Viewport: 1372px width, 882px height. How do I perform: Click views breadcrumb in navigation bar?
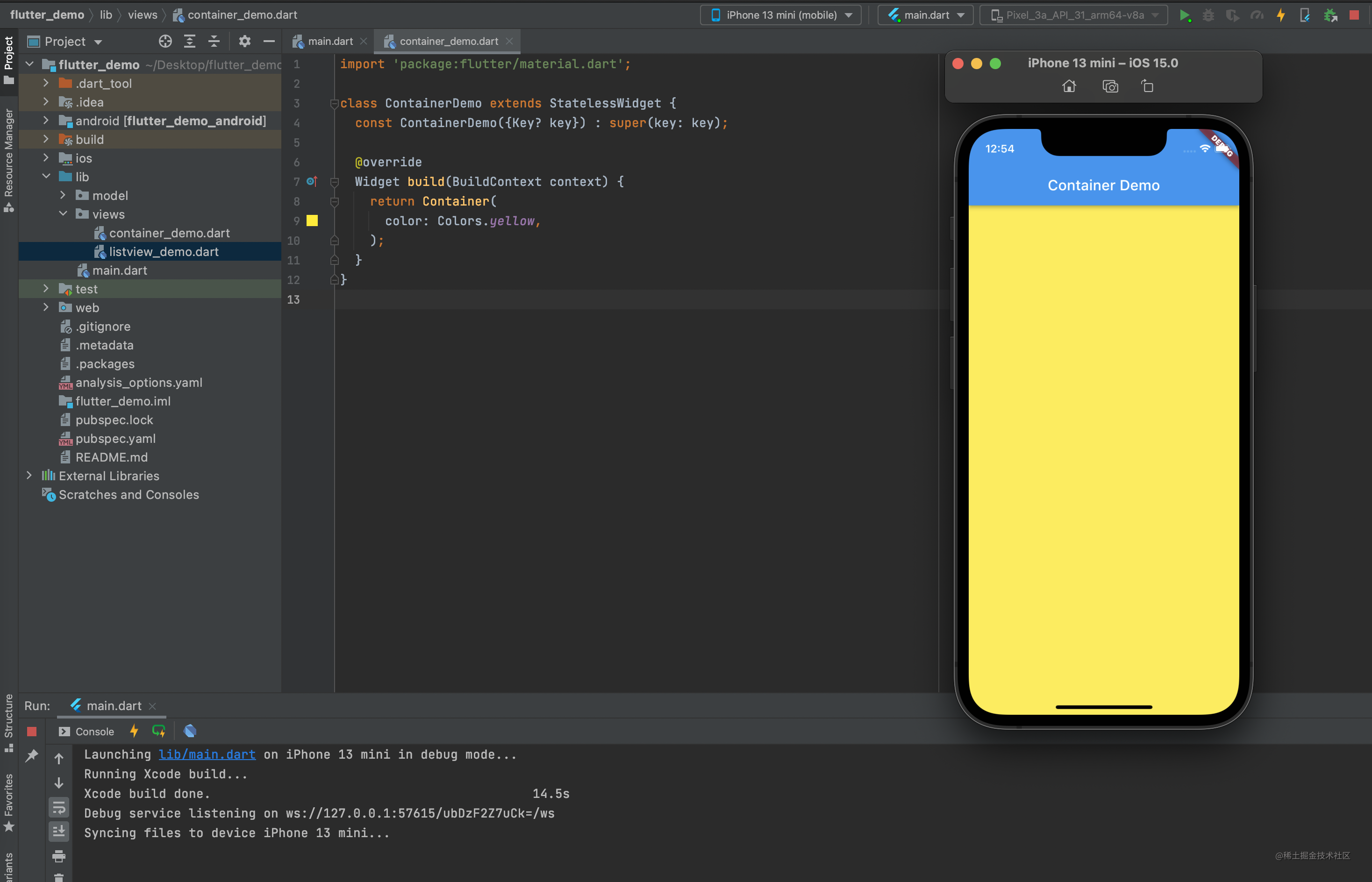pos(143,15)
